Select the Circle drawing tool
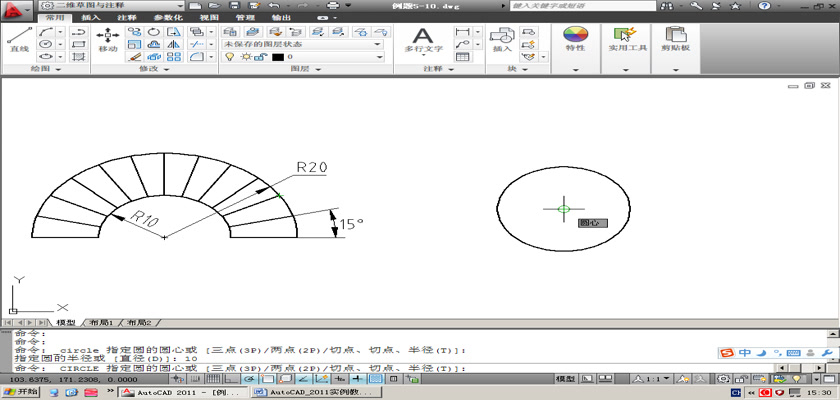840x400 pixels. (47, 44)
